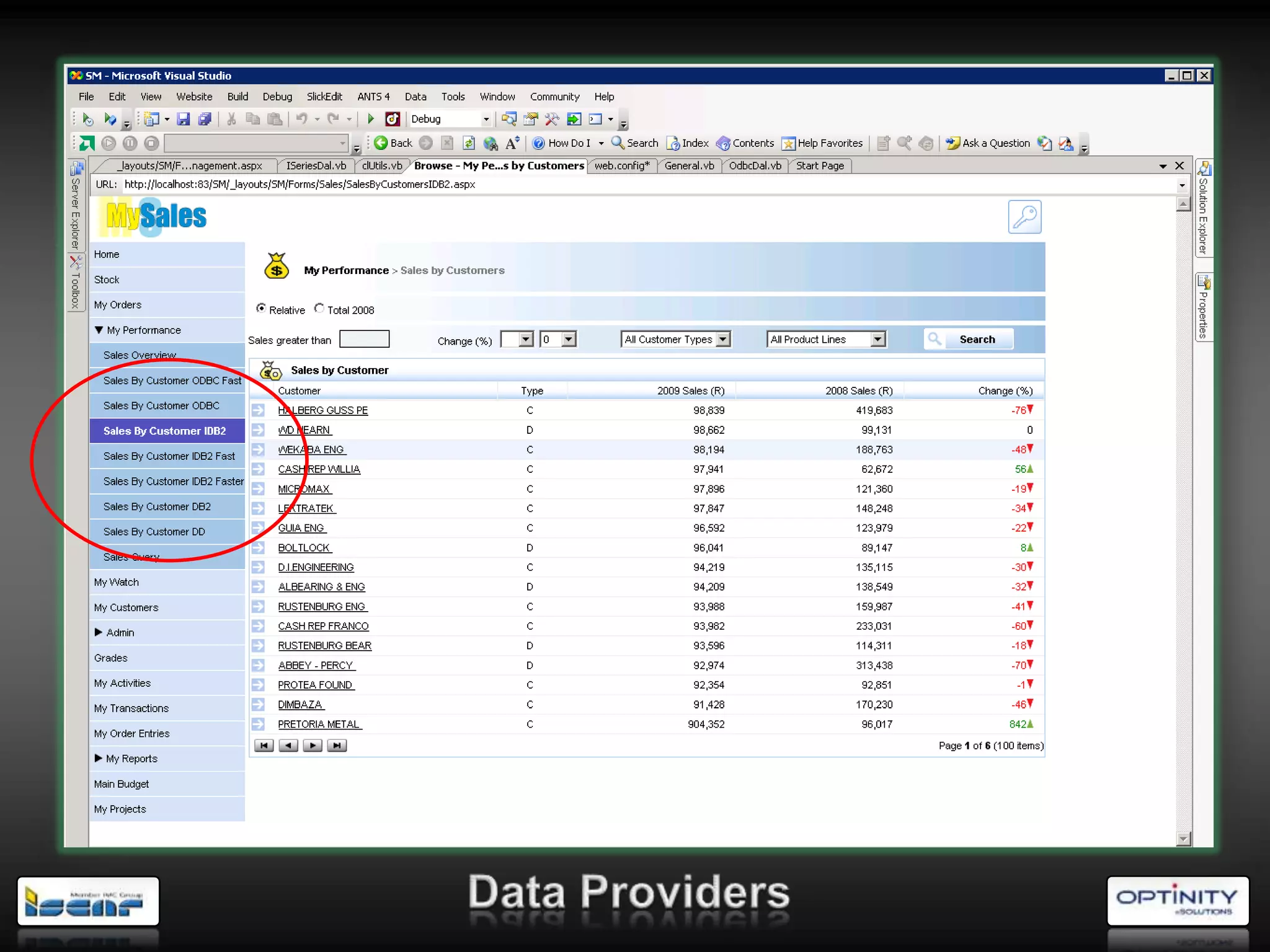
Task: Open All Product Lines dropdown
Action: 877,339
